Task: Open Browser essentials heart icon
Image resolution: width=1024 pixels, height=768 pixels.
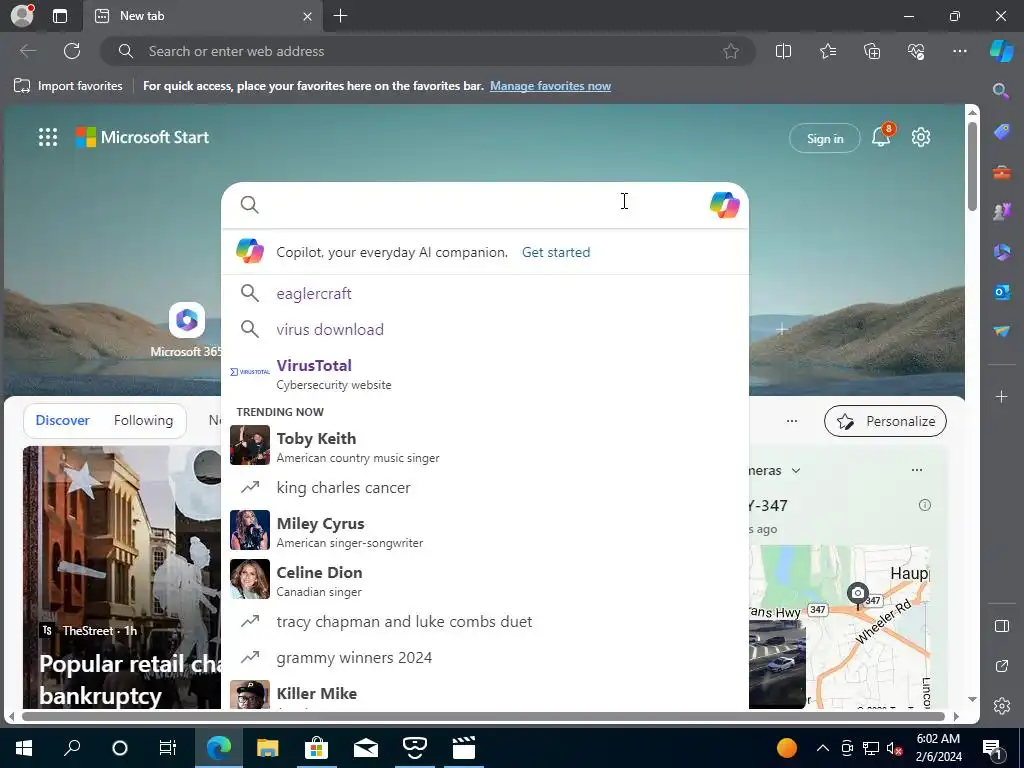Action: pos(916,51)
